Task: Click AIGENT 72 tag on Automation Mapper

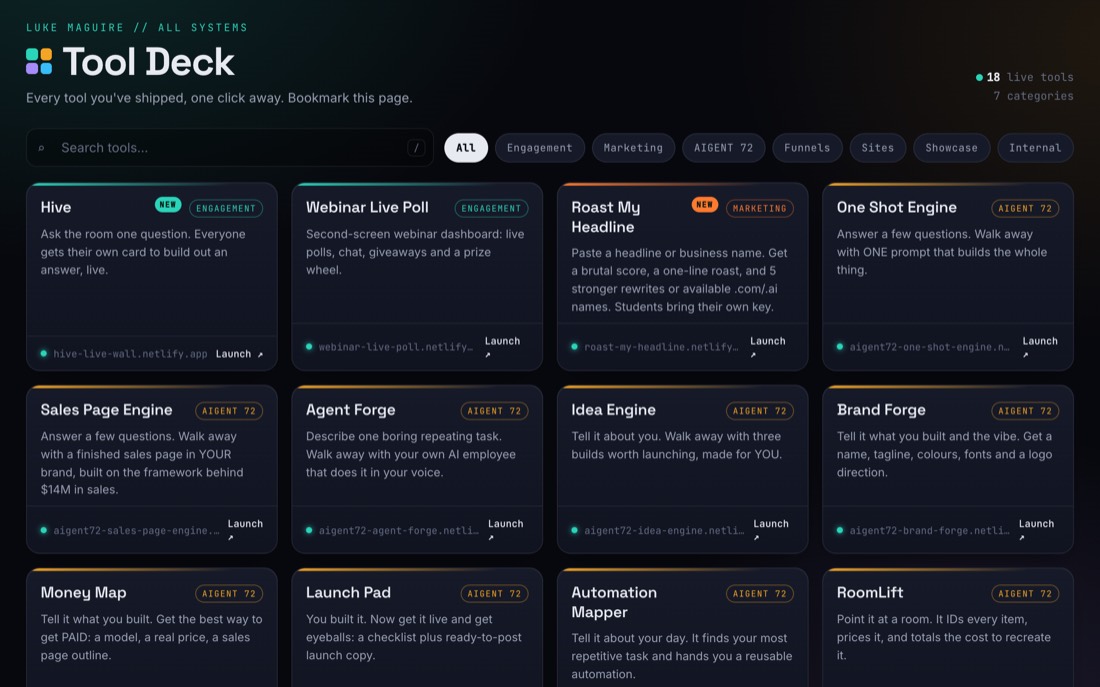Action: coord(760,594)
